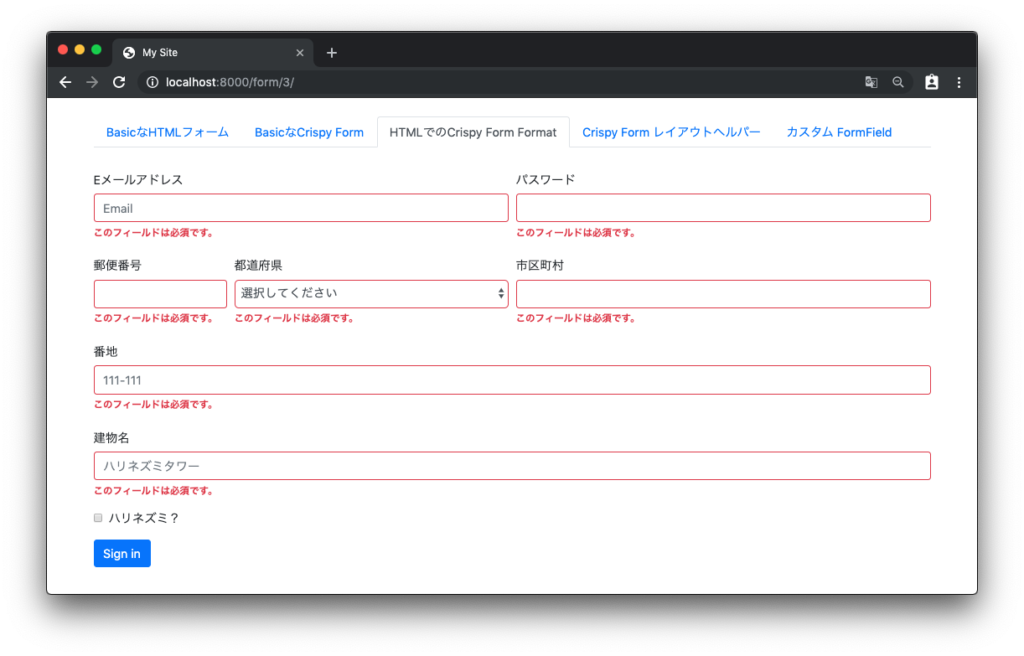This screenshot has height=656, width=1024.
Task: Open Google Translate page translation icon
Action: [870, 82]
